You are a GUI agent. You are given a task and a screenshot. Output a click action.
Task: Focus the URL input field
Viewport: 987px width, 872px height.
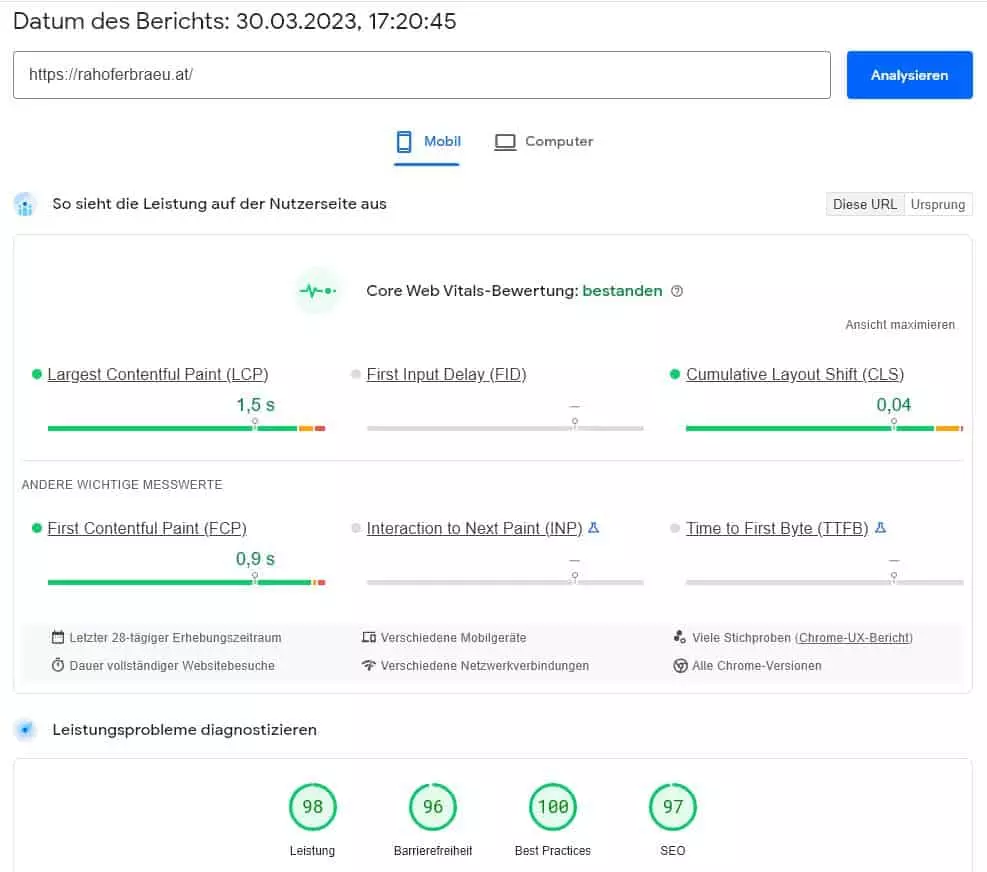422,75
